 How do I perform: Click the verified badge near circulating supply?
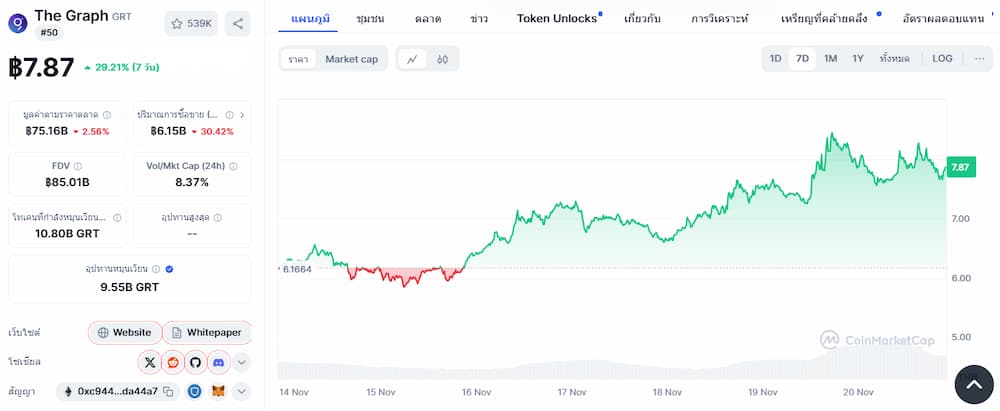point(169,269)
